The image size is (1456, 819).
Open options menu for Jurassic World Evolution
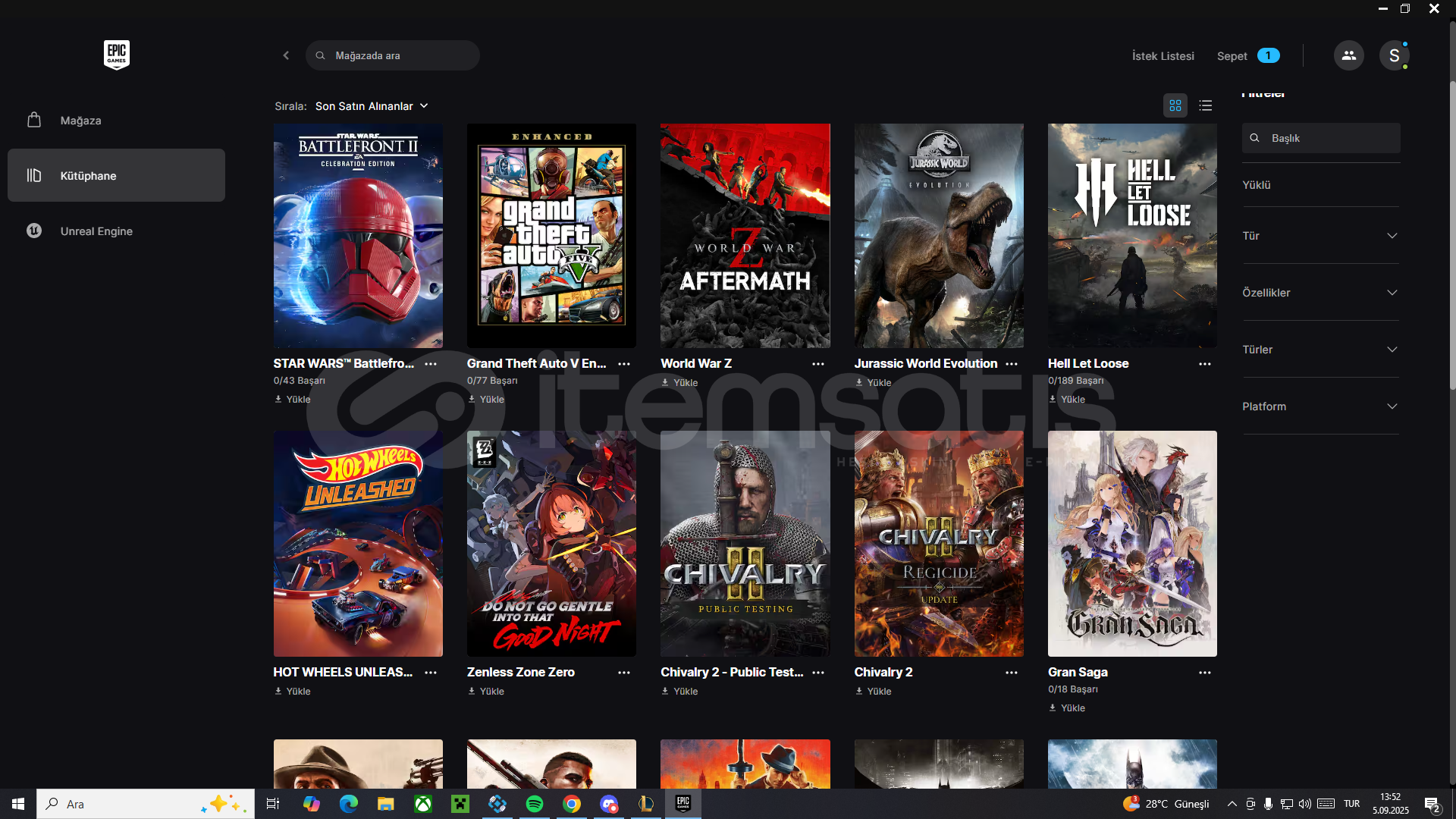point(1012,364)
